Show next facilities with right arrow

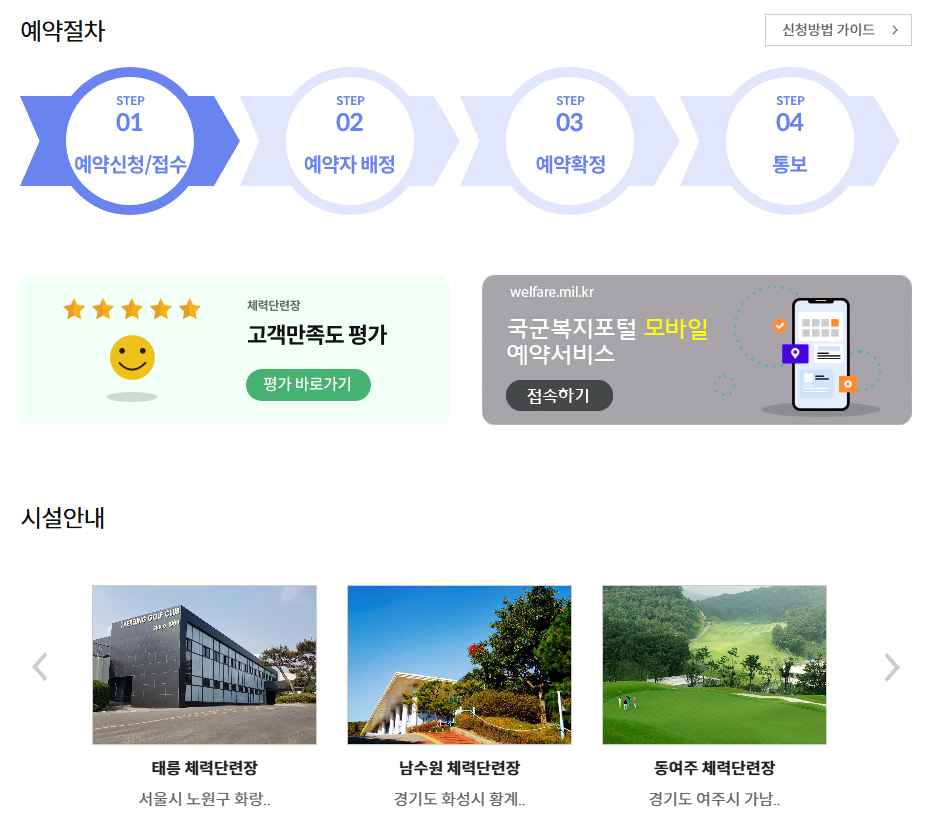[x=891, y=667]
